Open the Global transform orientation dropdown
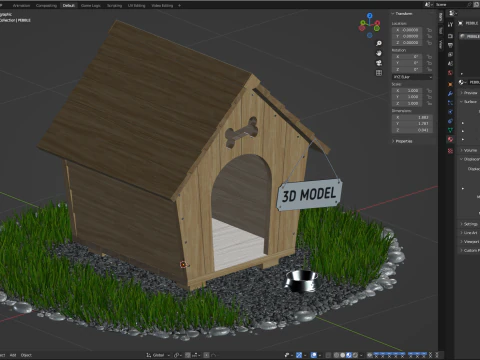The image size is (480, 360). tap(158, 355)
